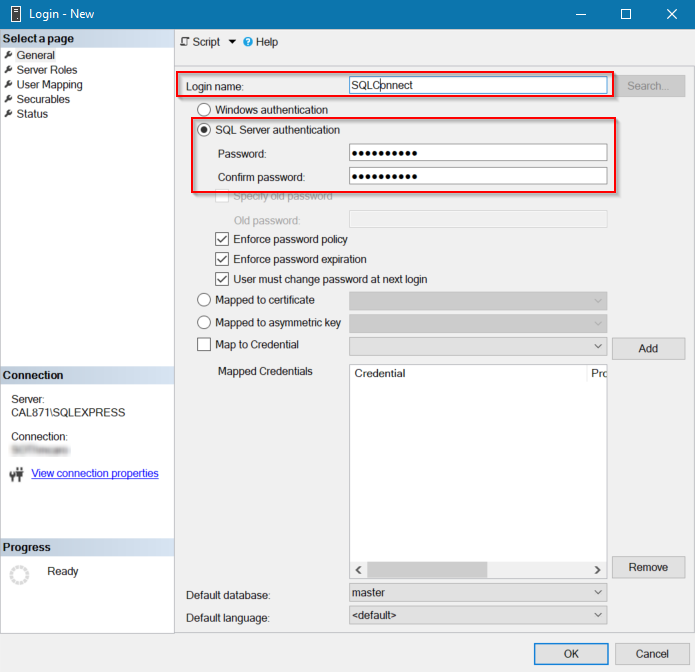The height and width of the screenshot is (672, 695).
Task: Open the General page
Action: [35, 55]
